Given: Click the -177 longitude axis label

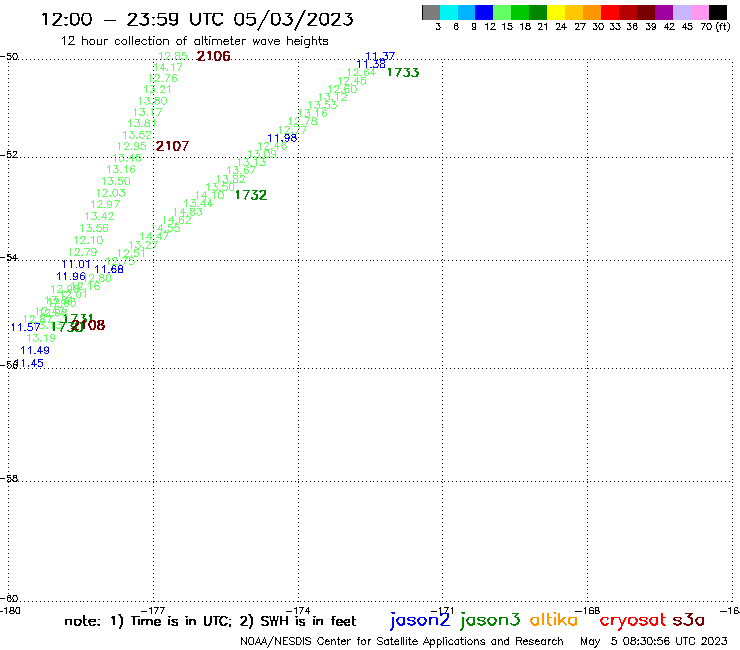Looking at the screenshot, I should tap(152, 610).
